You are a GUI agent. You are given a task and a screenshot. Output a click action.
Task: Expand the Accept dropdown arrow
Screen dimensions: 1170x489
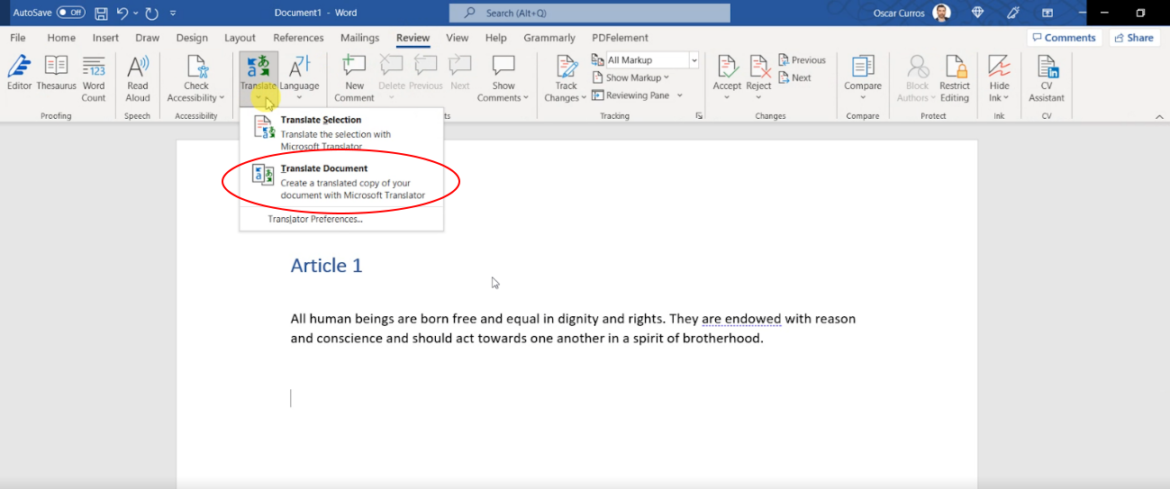[x=727, y=98]
